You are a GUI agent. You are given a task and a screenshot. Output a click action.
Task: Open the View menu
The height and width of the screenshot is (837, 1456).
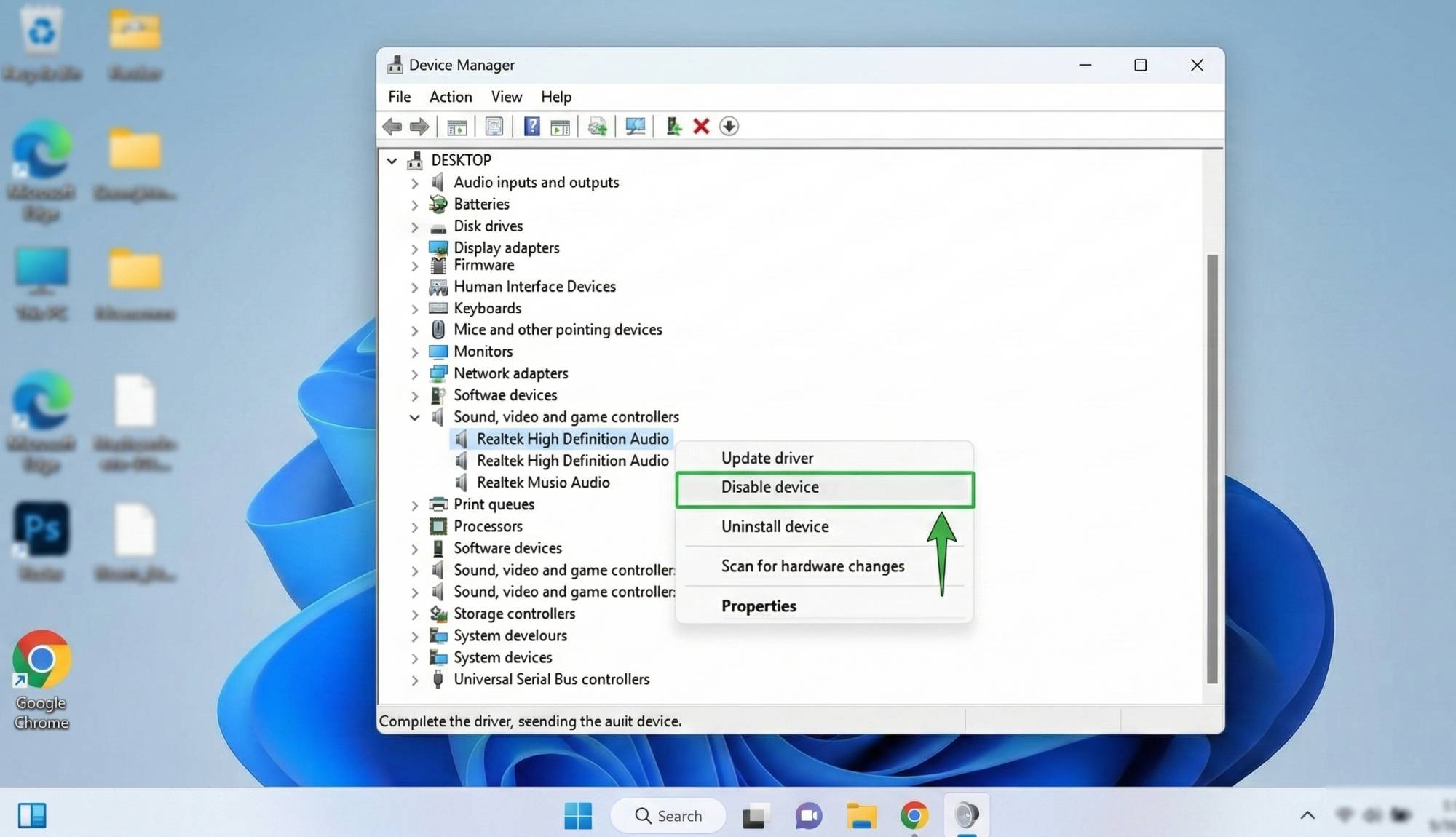pyautogui.click(x=505, y=96)
